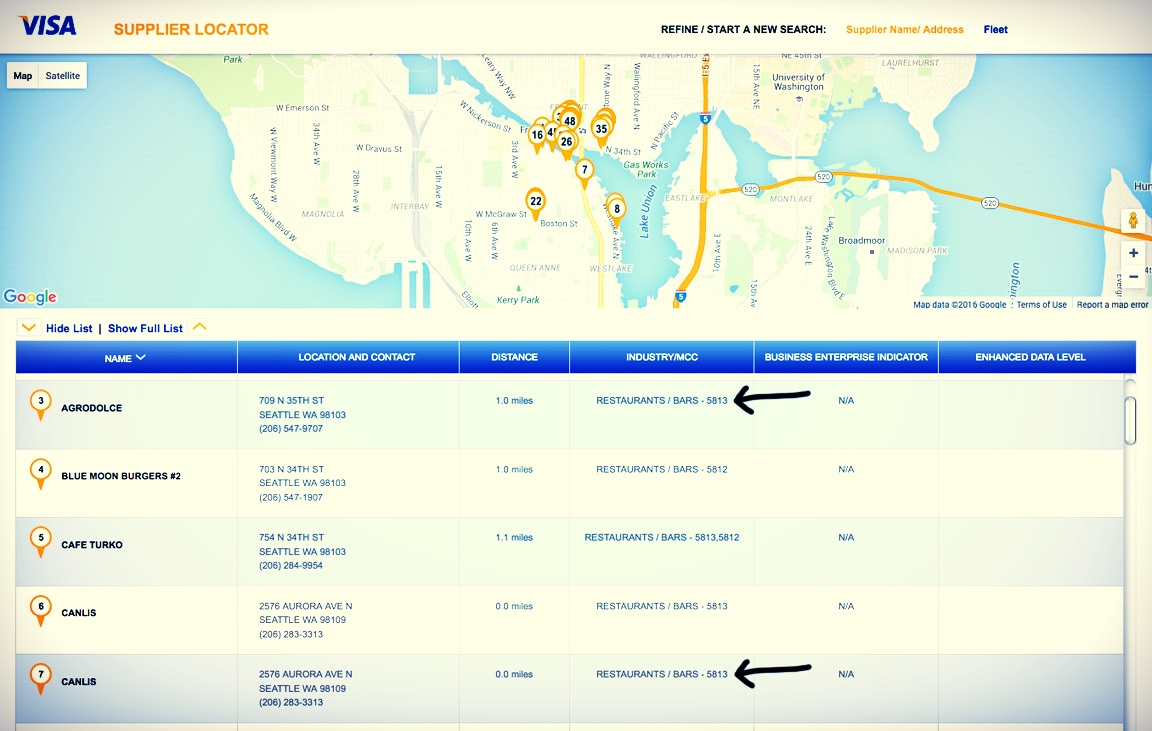The width and height of the screenshot is (1152, 731).
Task: Click map marker number 48
Action: point(569,122)
